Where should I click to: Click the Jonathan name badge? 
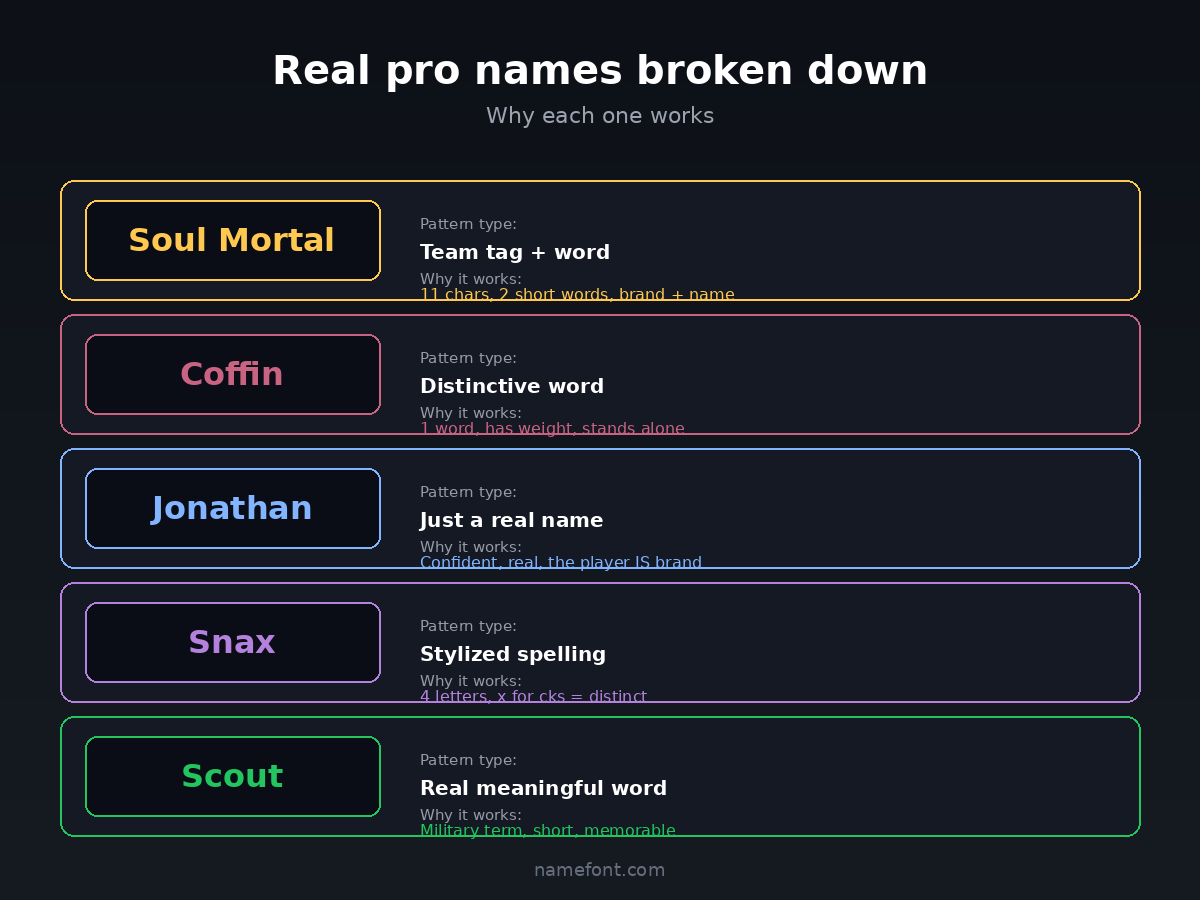pos(232,509)
